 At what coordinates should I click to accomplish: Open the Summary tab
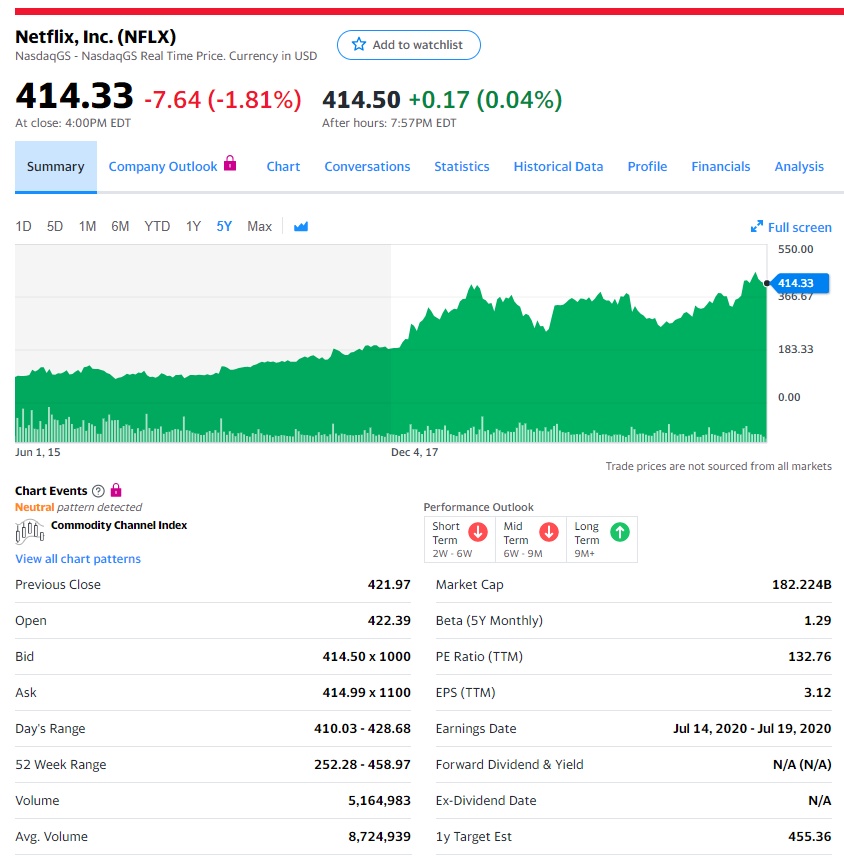[x=56, y=167]
